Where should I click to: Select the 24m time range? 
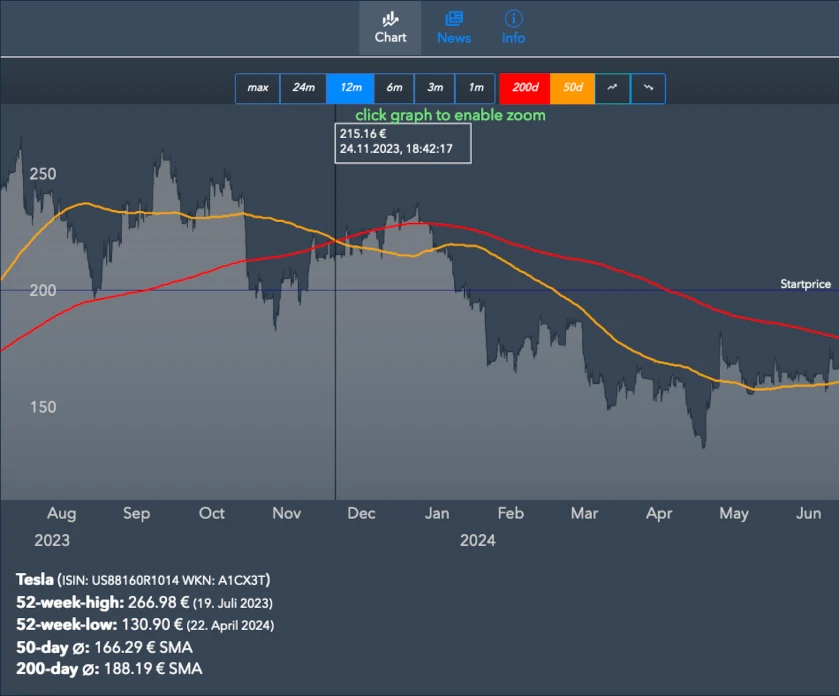303,88
